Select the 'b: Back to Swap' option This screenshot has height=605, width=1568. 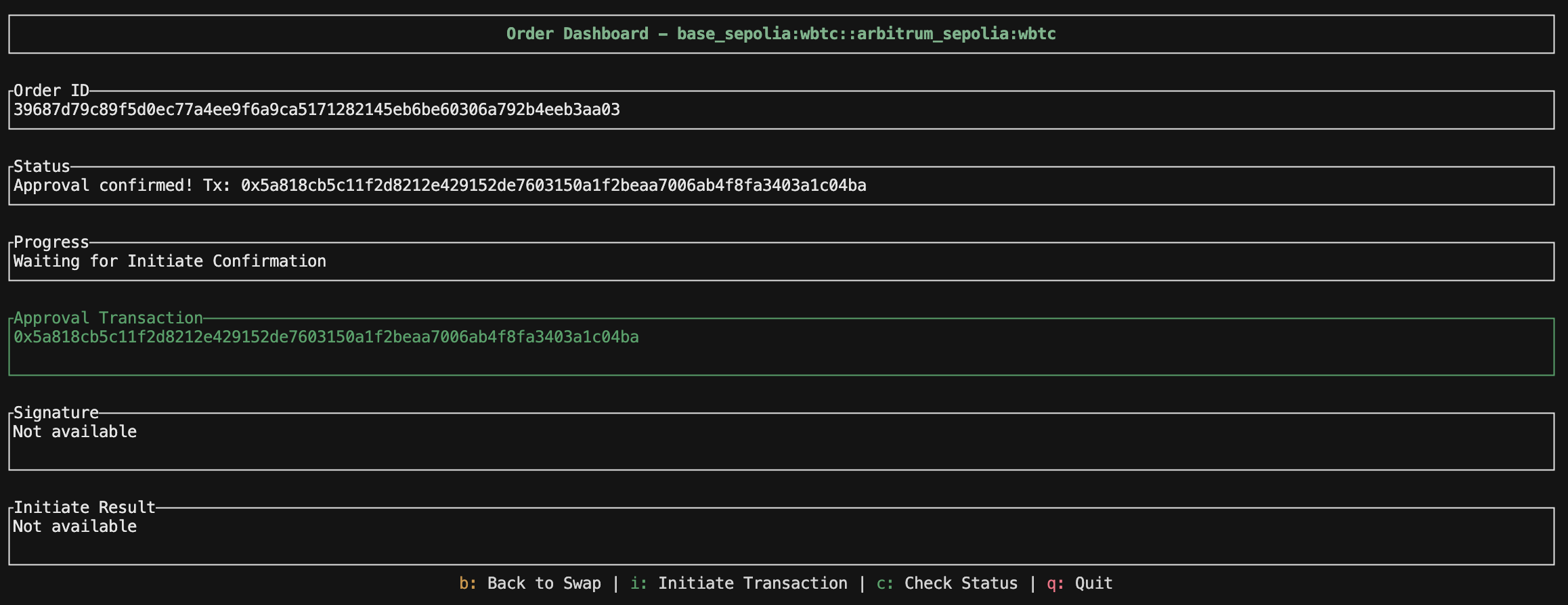(530, 583)
